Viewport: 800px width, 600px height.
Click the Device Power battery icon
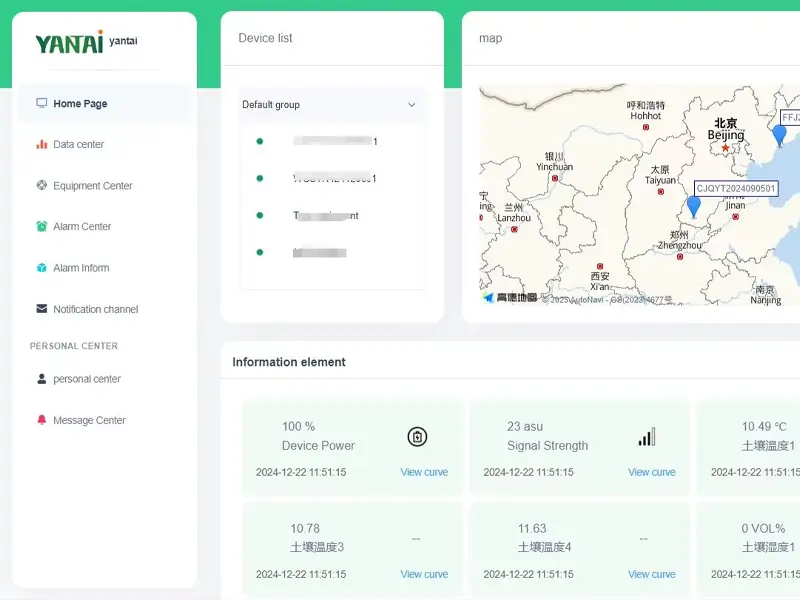click(418, 435)
